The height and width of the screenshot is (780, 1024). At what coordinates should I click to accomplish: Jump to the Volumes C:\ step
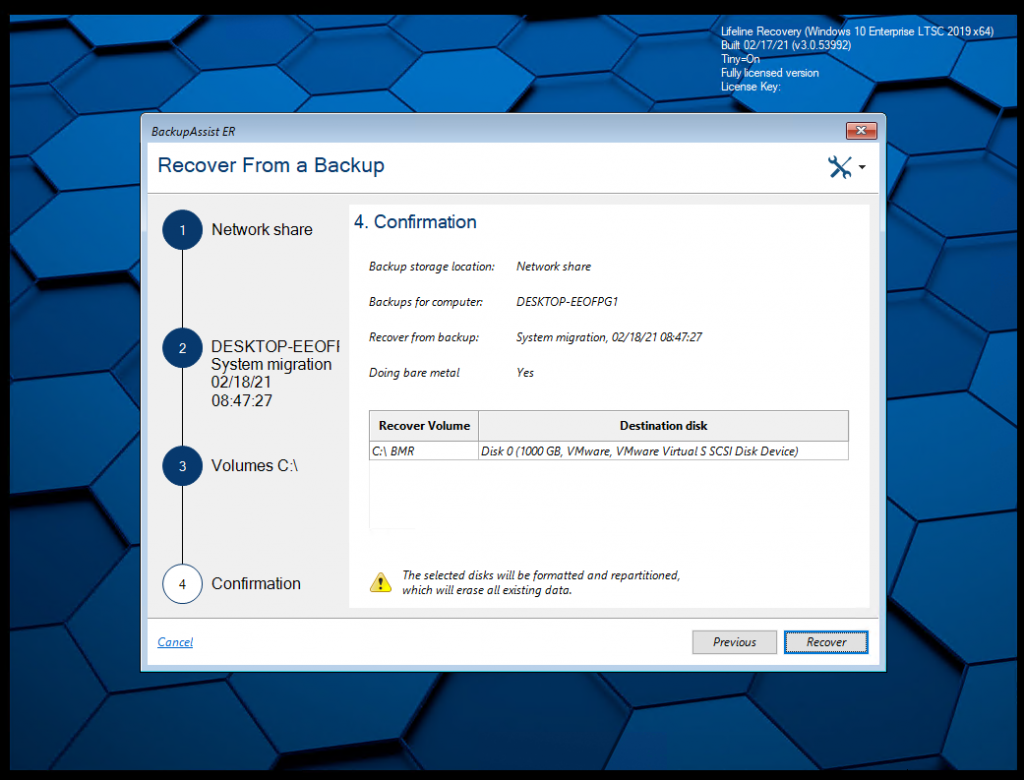[254, 466]
